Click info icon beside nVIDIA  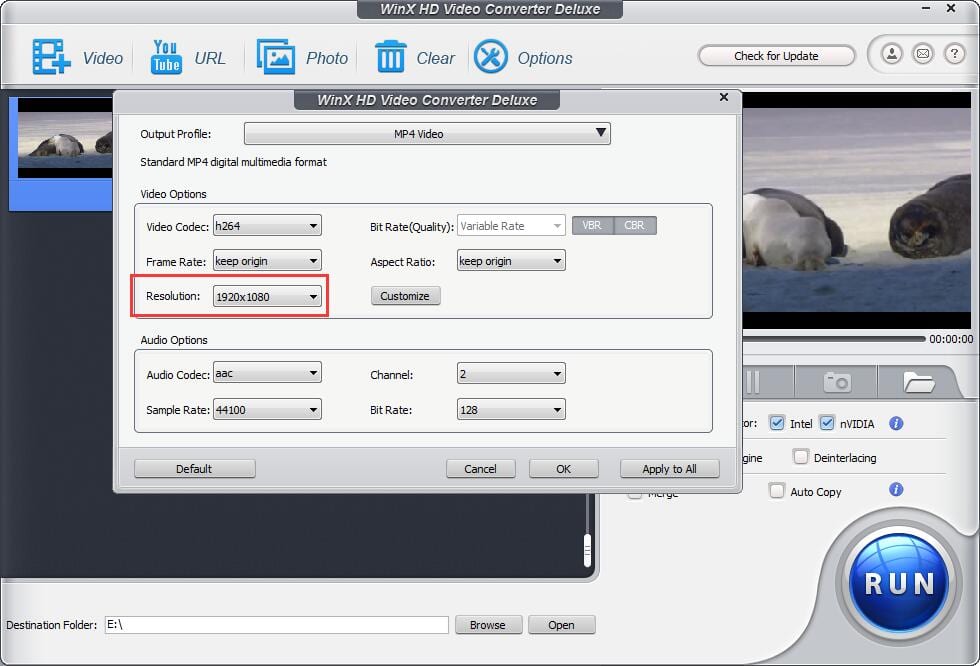(x=896, y=424)
